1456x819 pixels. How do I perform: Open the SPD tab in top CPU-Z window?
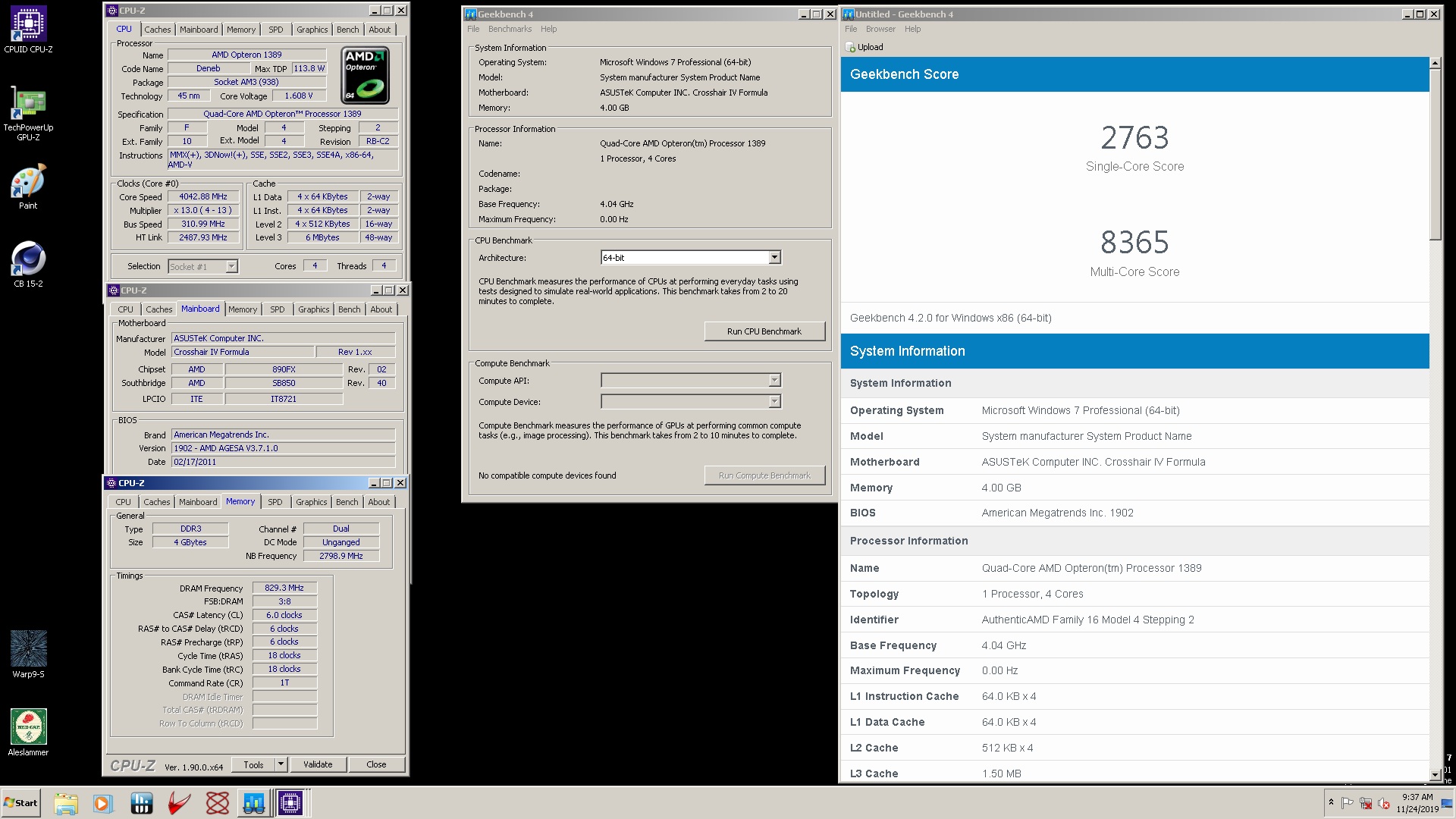[276, 30]
